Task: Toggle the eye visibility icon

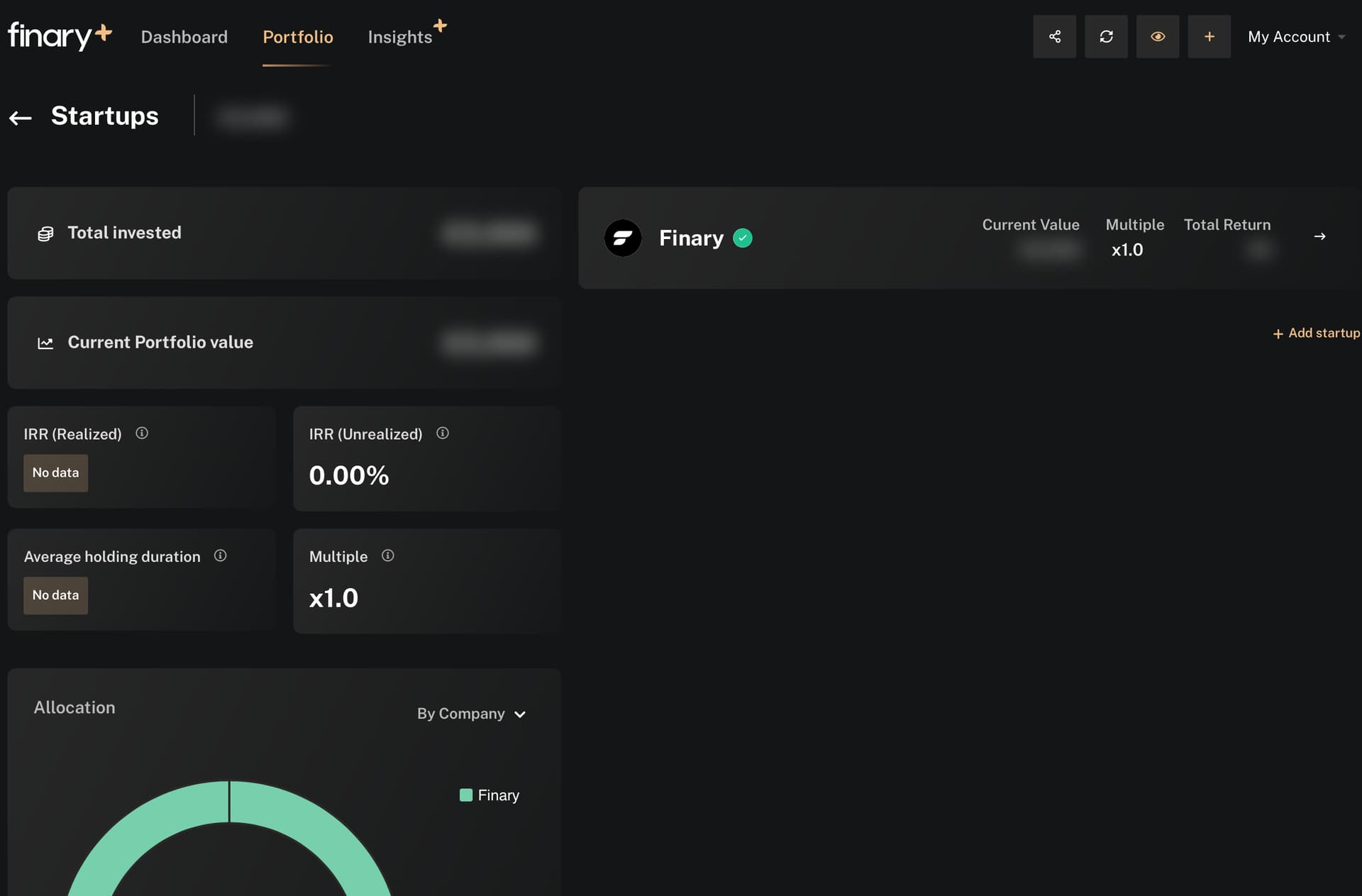Action: 1158,36
